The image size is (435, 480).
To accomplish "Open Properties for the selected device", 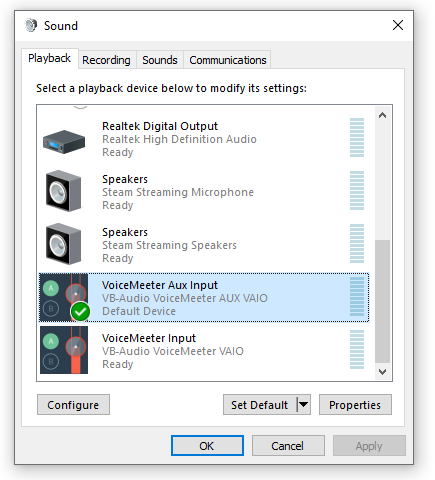I will [x=355, y=405].
